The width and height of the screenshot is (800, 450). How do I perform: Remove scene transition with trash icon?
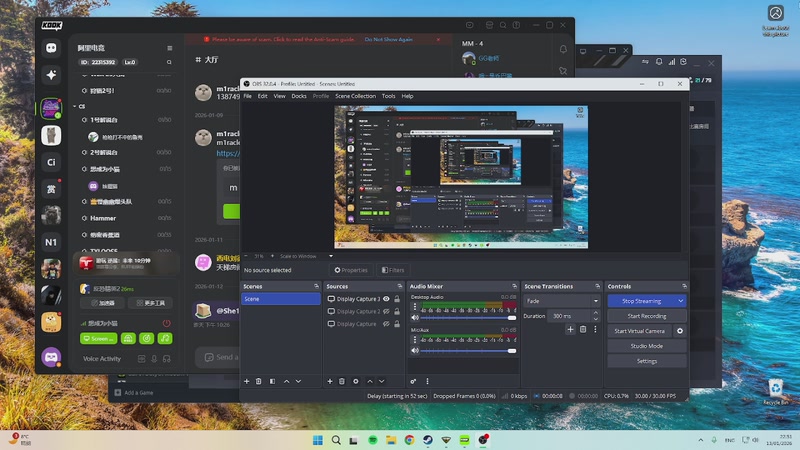coord(583,330)
